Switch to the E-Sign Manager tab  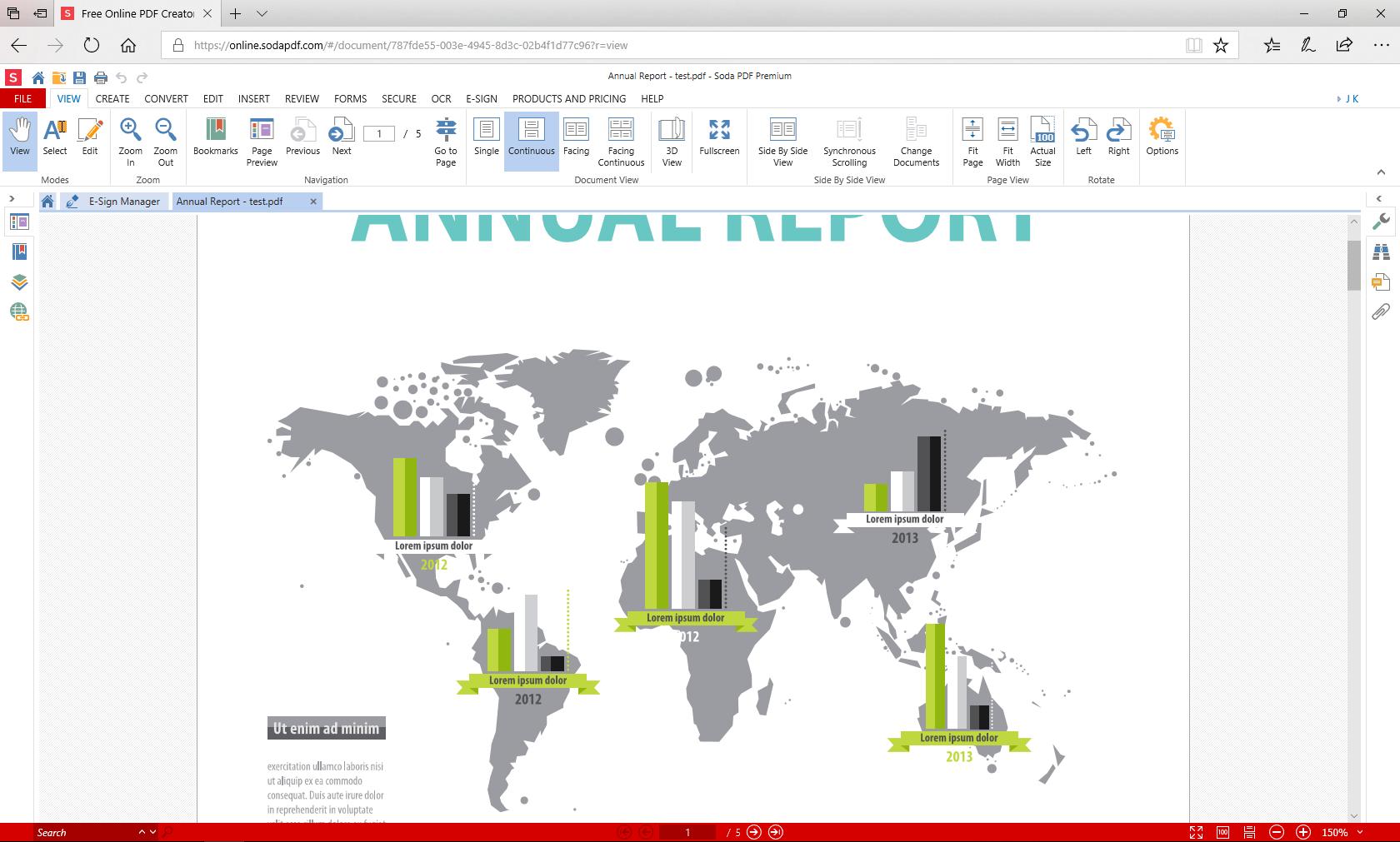[x=121, y=201]
